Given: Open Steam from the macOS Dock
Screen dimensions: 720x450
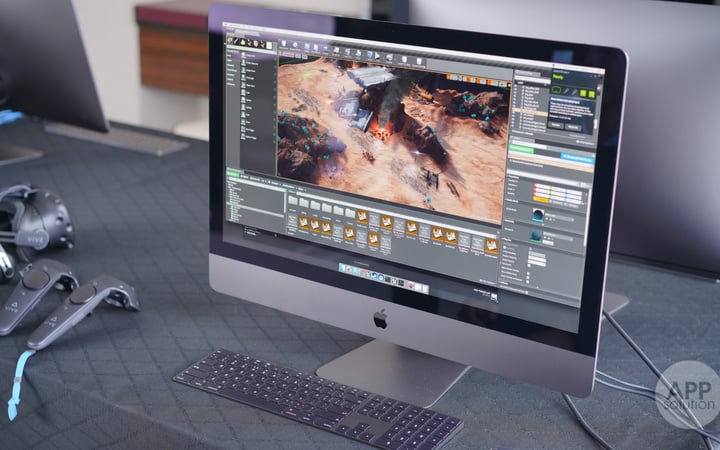Looking at the screenshot, I should coord(374,275).
